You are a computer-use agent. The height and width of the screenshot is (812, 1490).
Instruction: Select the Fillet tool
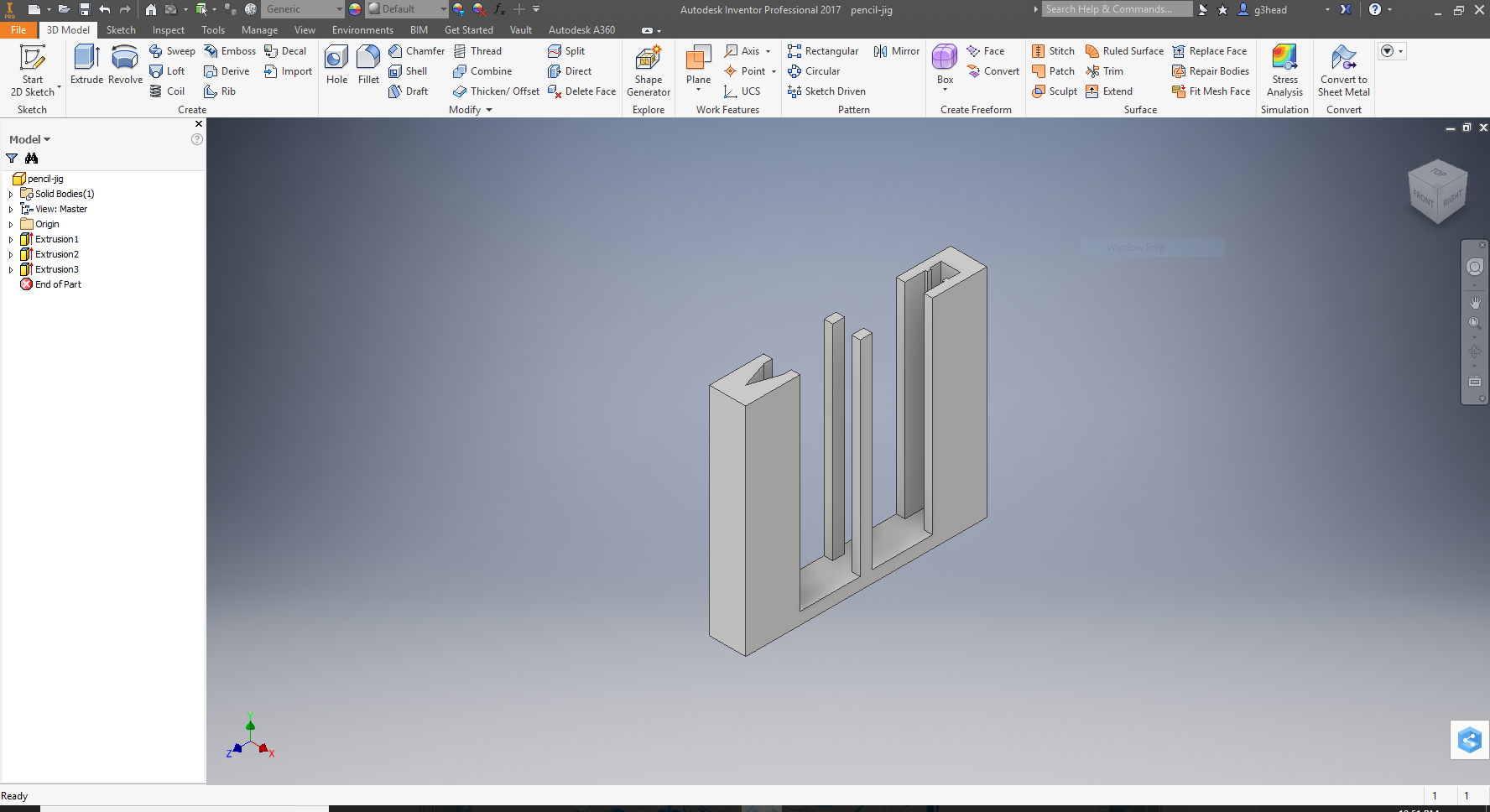pyautogui.click(x=368, y=63)
